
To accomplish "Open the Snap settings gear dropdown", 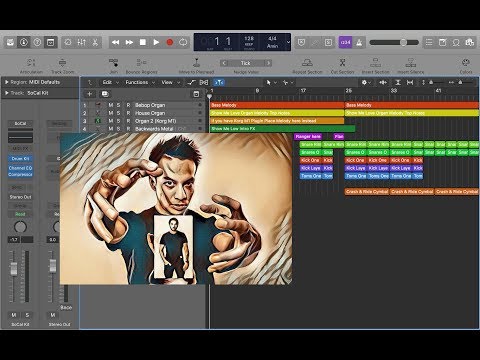I will click(x=366, y=82).
